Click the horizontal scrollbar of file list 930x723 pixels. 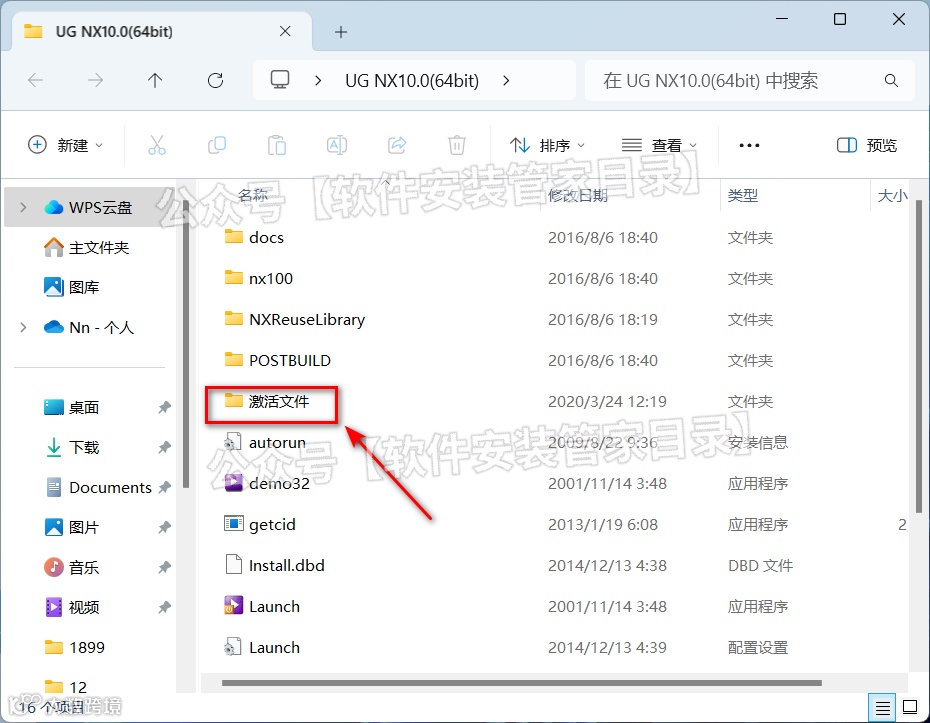click(x=522, y=683)
